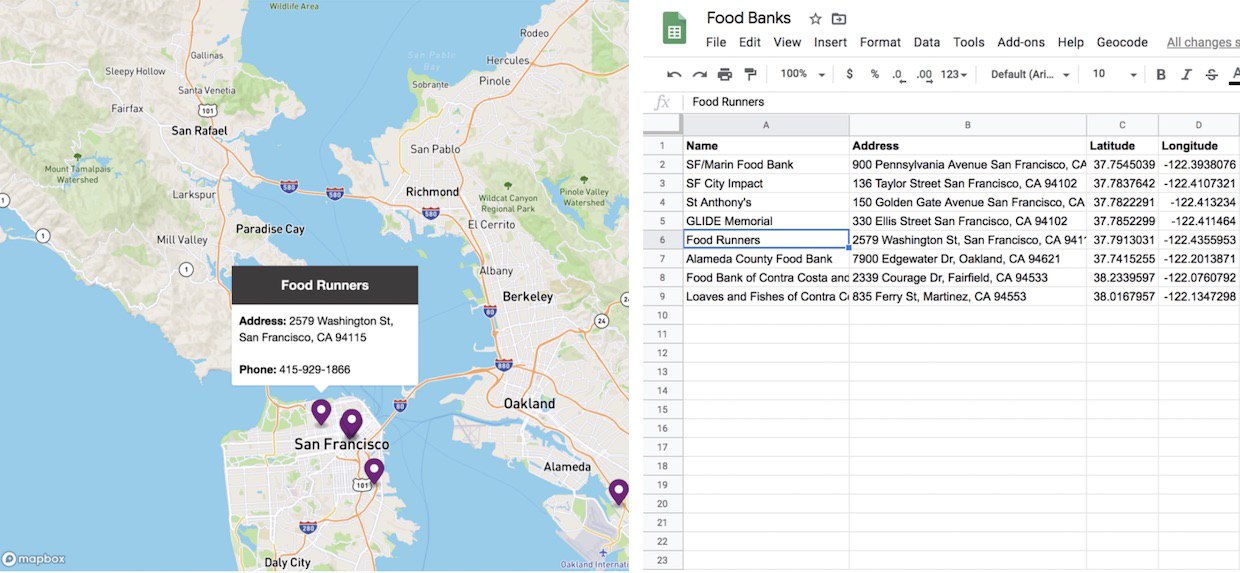Open the 100% zoom dropdown
Viewport: 1240px width, 573px height.
pos(803,75)
